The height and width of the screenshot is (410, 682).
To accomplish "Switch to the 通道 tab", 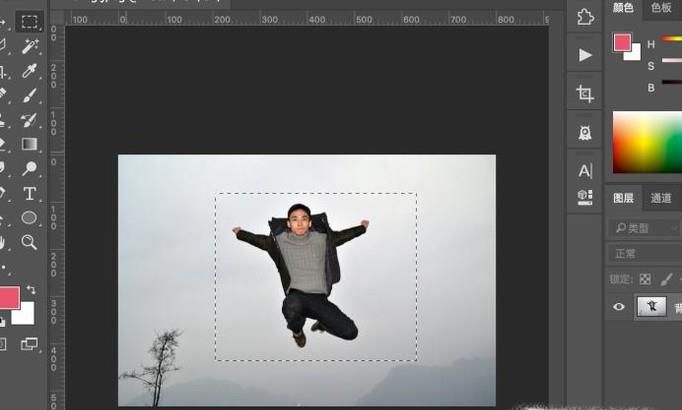I will coord(661,198).
